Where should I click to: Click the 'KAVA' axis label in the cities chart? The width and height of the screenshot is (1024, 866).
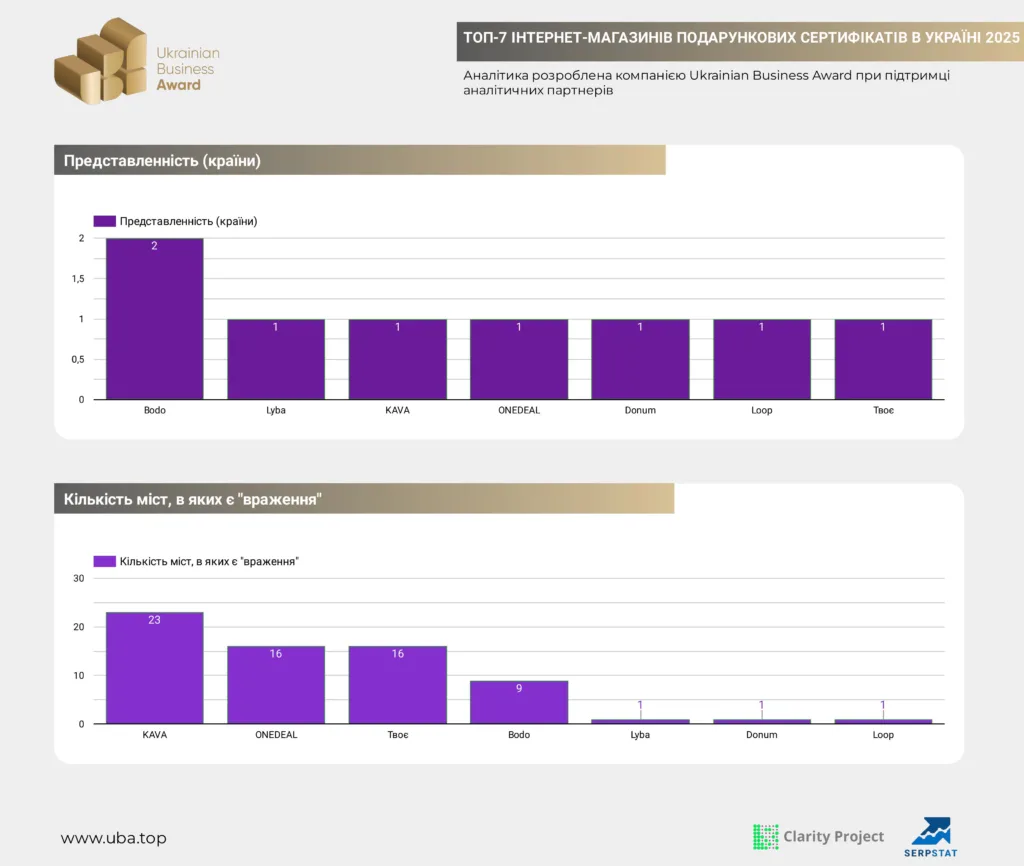(x=155, y=735)
